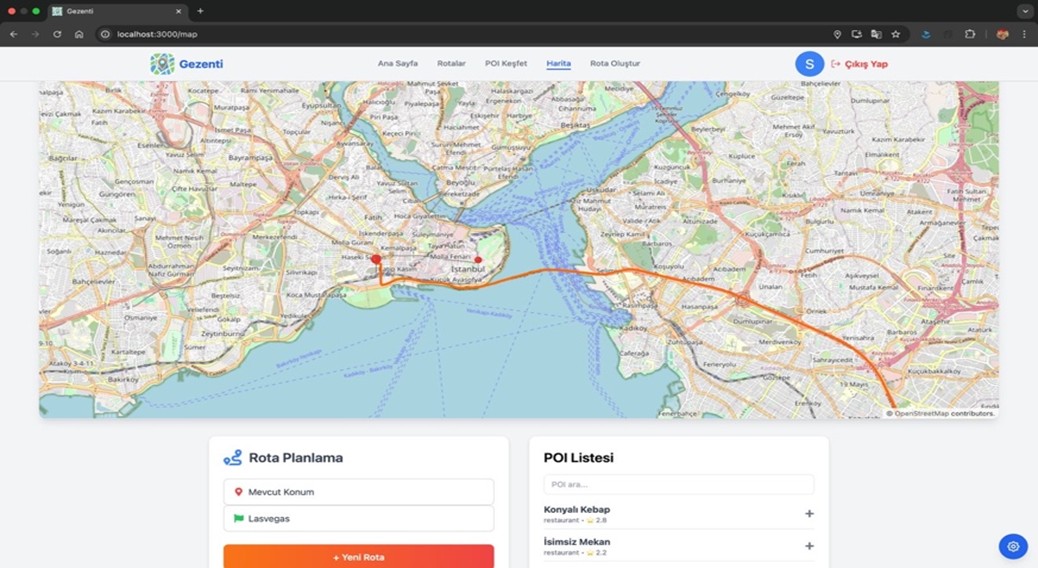This screenshot has height=568, width=1038.
Task: Click the location permission icon in address bar
Action: (837, 34)
